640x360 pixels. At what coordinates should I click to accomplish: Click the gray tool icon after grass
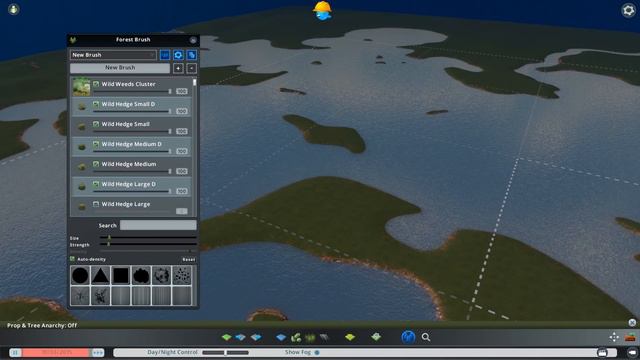(324, 337)
